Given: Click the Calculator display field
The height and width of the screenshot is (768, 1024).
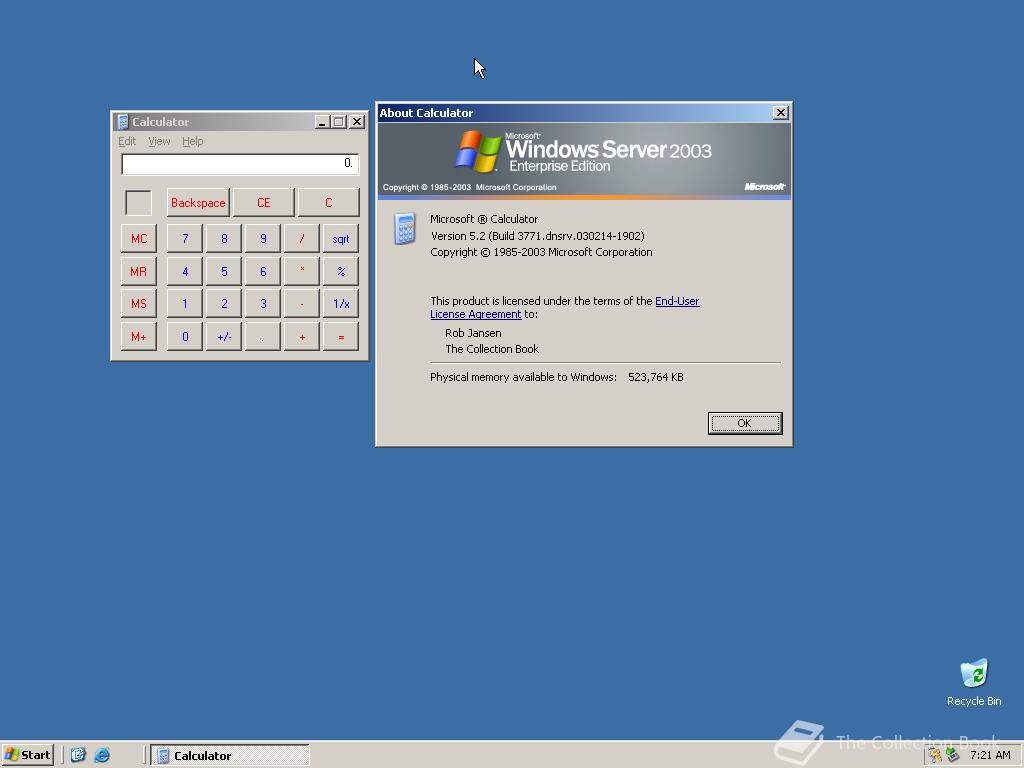Looking at the screenshot, I should (x=240, y=163).
